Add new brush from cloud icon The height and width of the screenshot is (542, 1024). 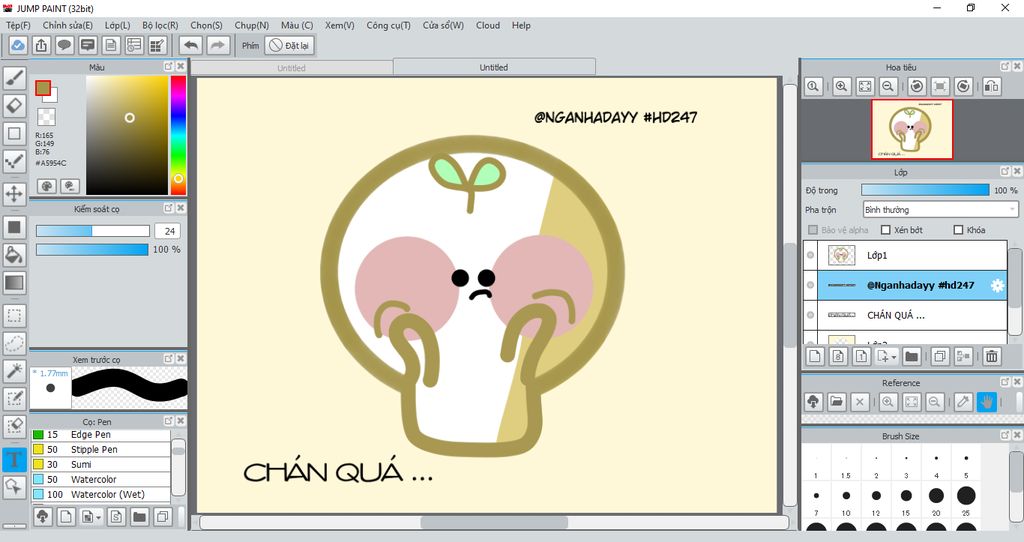(42, 517)
